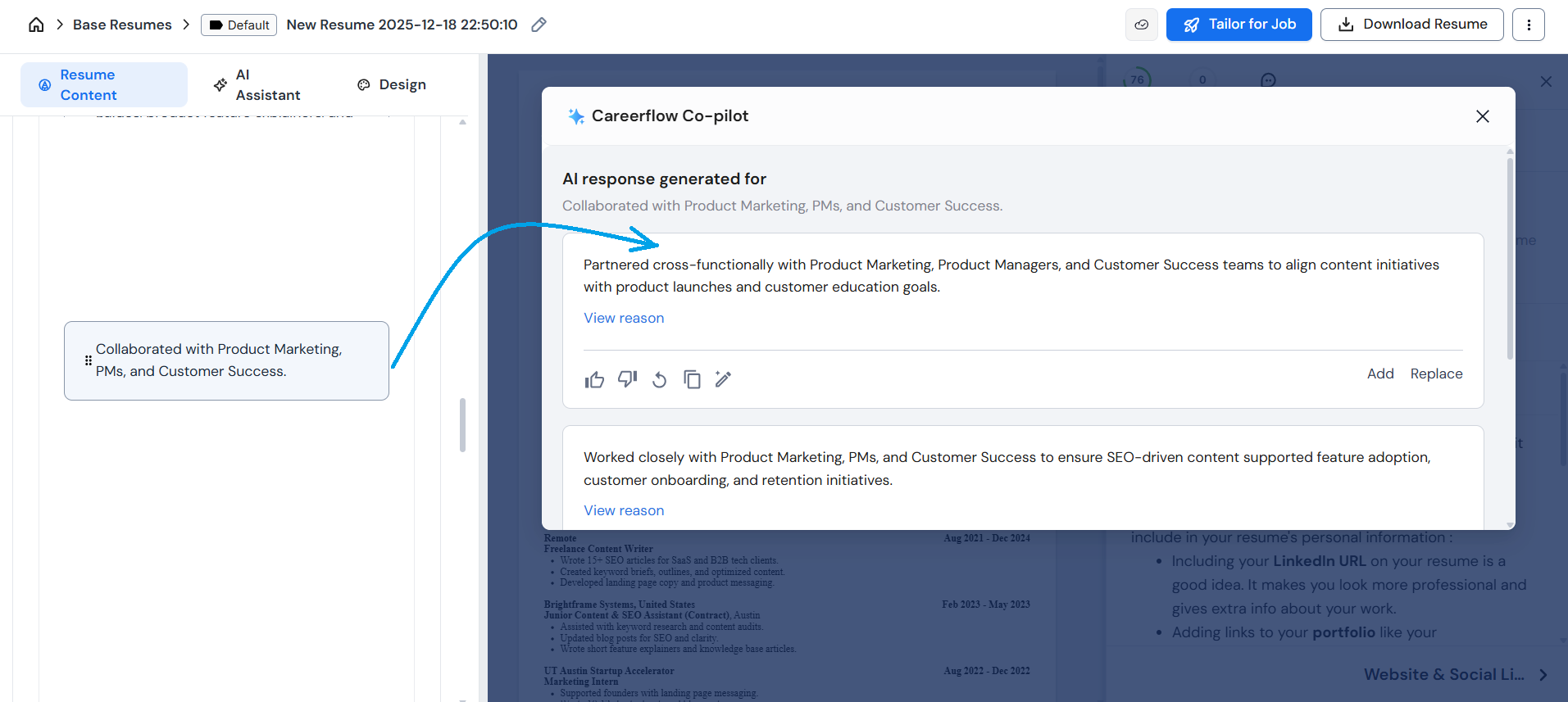
Task: Click UT Austin Startup Accelerator in preview
Action: [609, 671]
